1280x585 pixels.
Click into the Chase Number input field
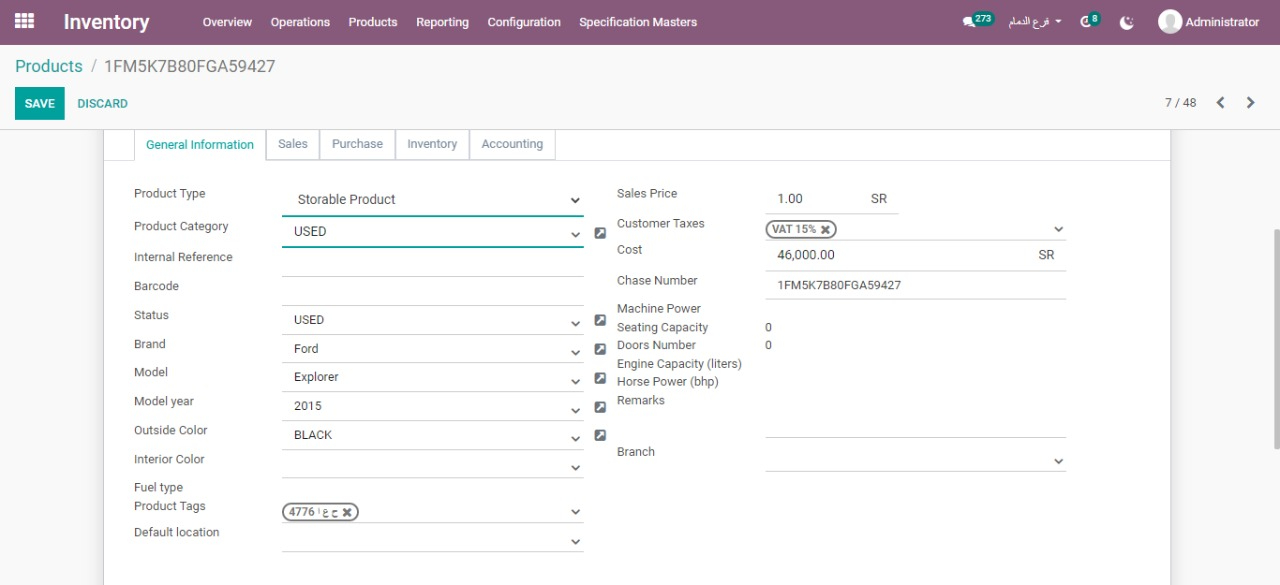click(915, 285)
